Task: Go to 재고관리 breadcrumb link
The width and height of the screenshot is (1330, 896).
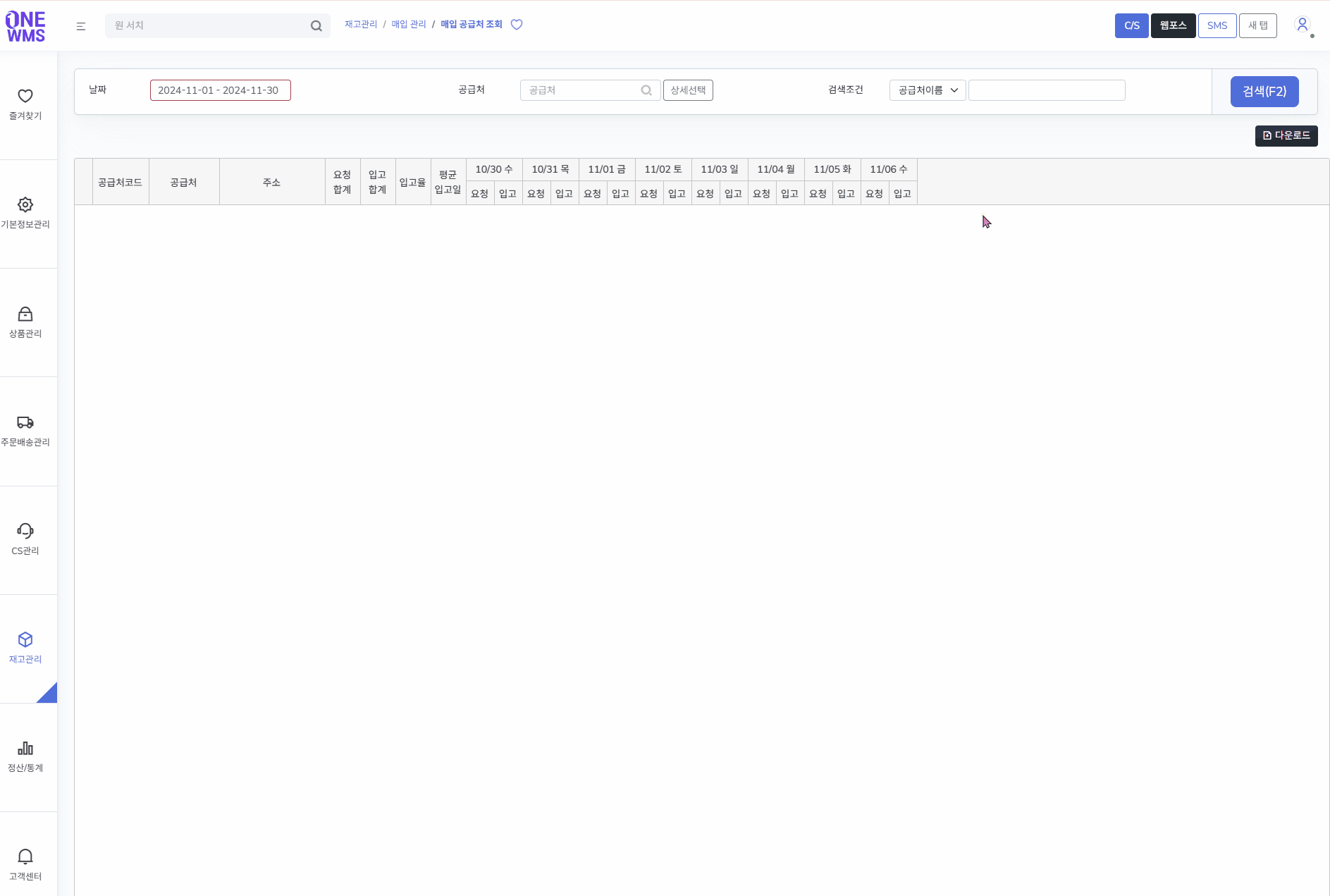Action: (361, 25)
